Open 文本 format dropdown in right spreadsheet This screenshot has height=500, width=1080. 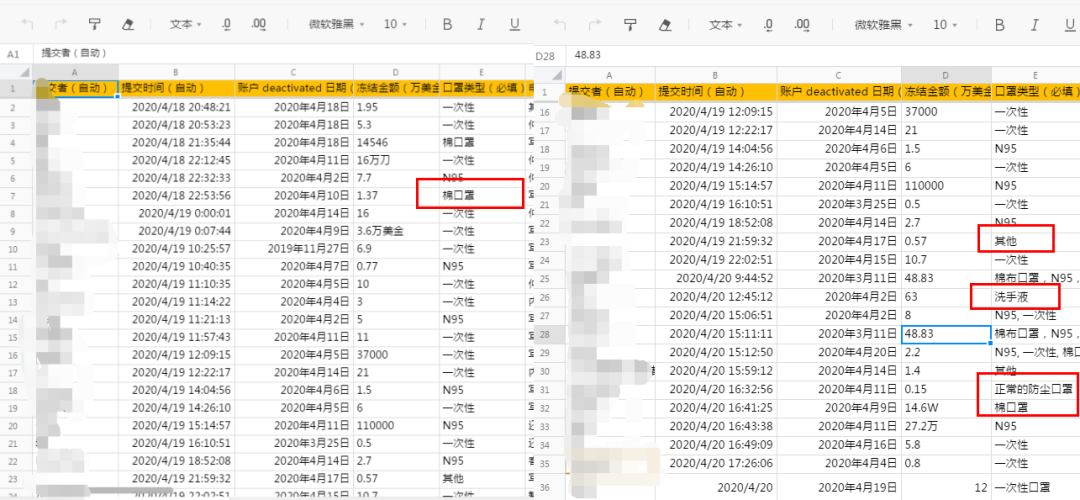coord(726,25)
